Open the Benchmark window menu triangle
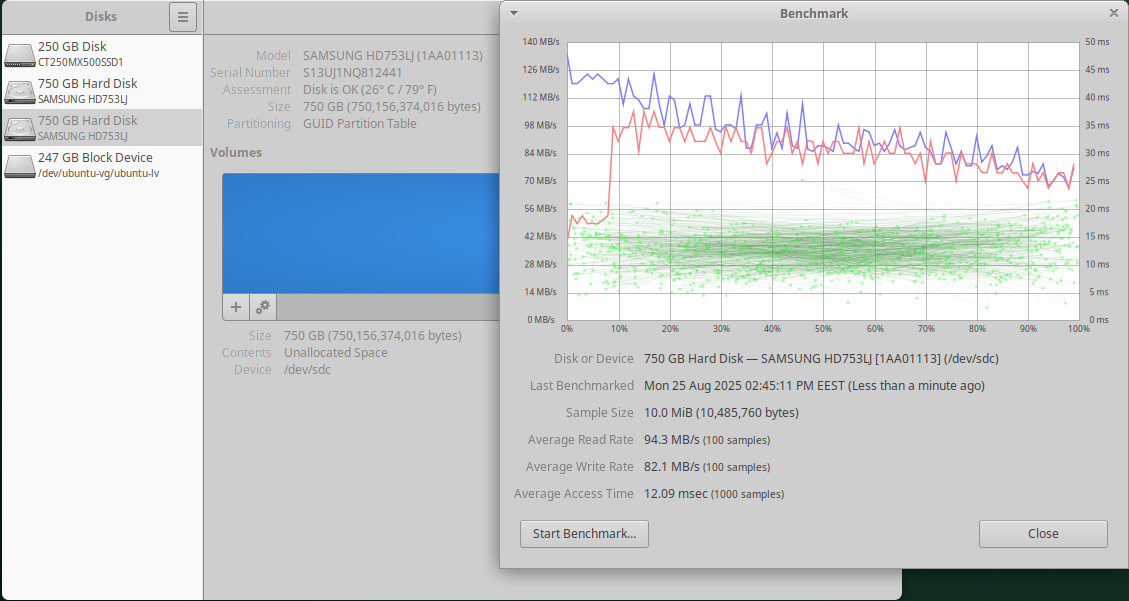 click(x=513, y=13)
